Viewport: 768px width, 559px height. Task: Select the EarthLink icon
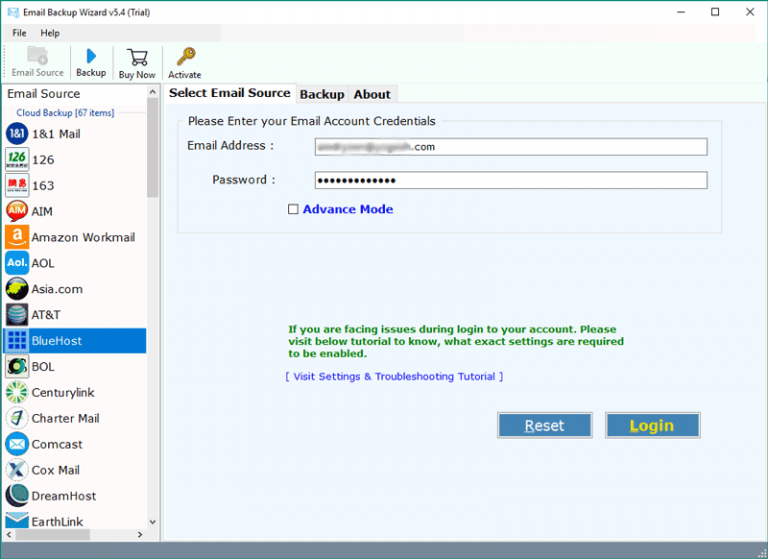pos(17,520)
